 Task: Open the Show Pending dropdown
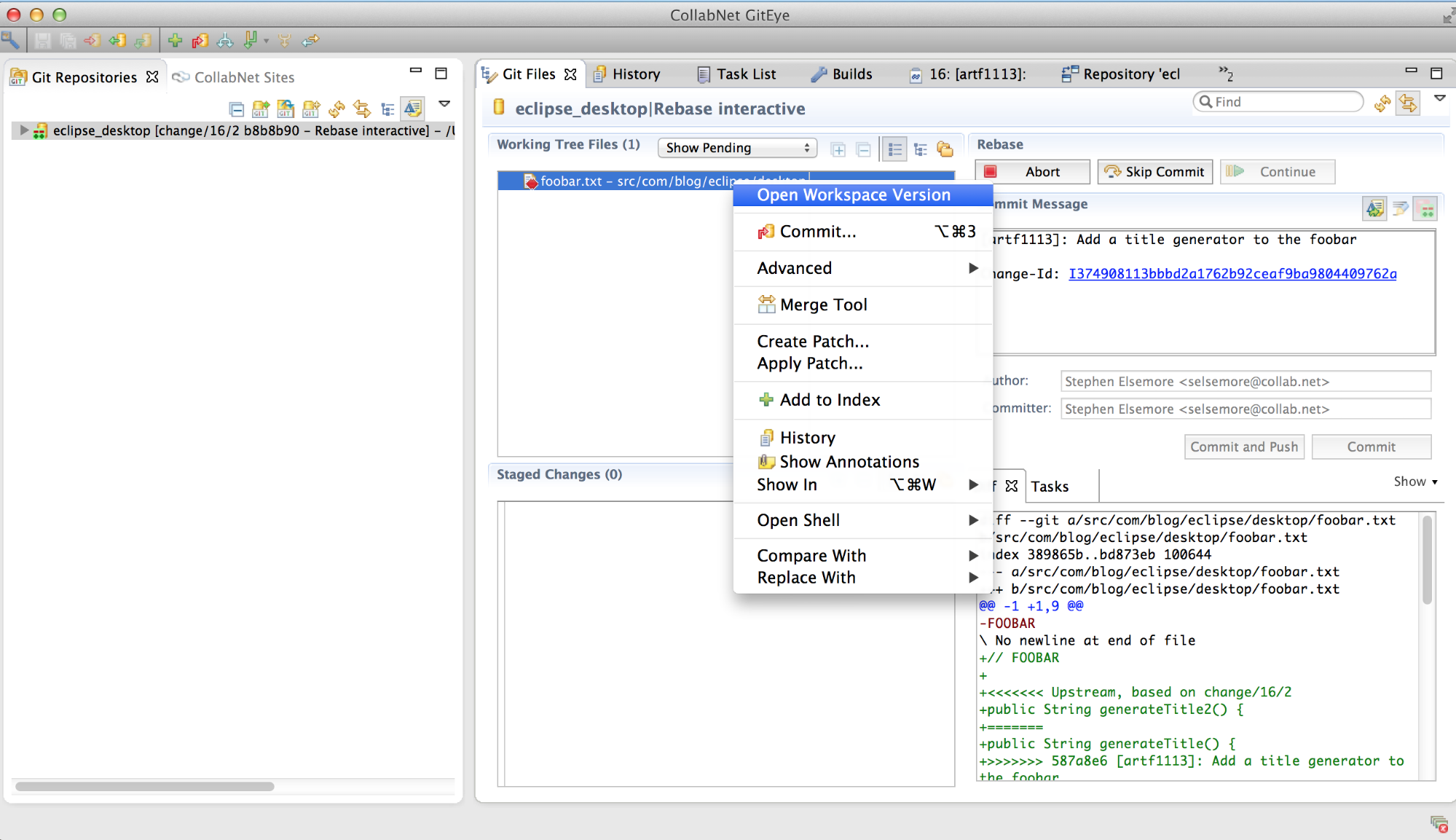(737, 147)
